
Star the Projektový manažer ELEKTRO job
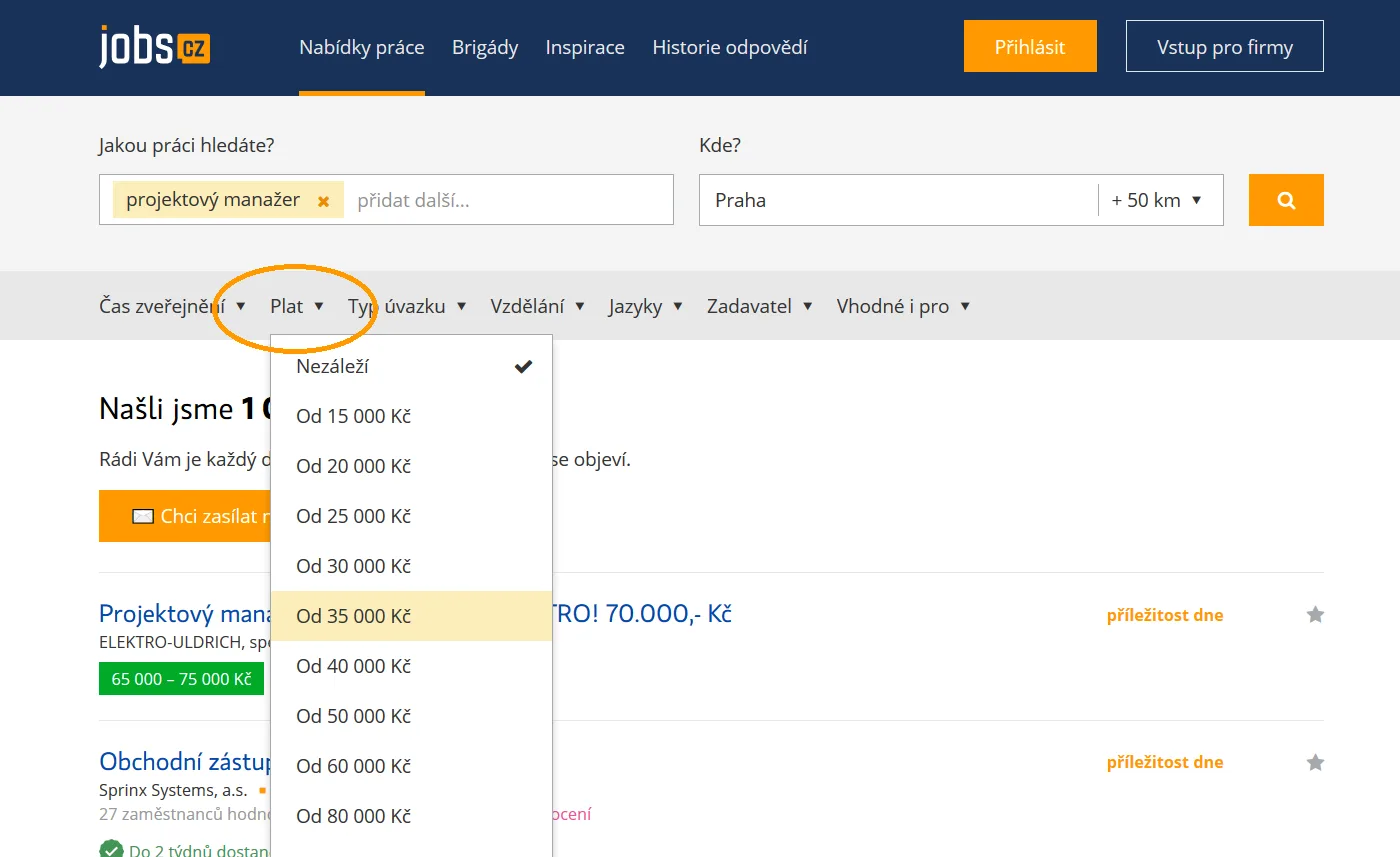(x=1315, y=615)
